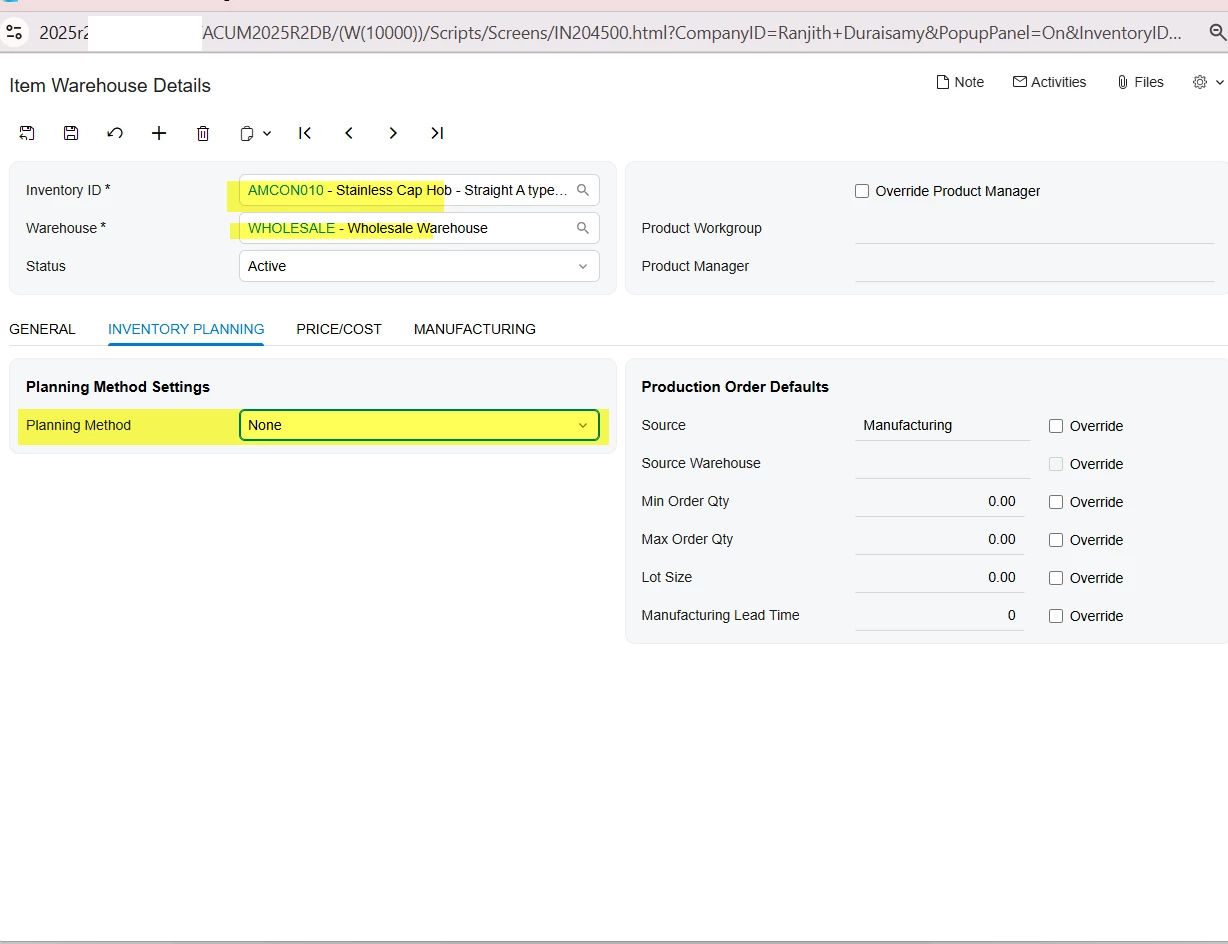The image size is (1228, 944).
Task: Go to the previous record
Action: coord(349,133)
